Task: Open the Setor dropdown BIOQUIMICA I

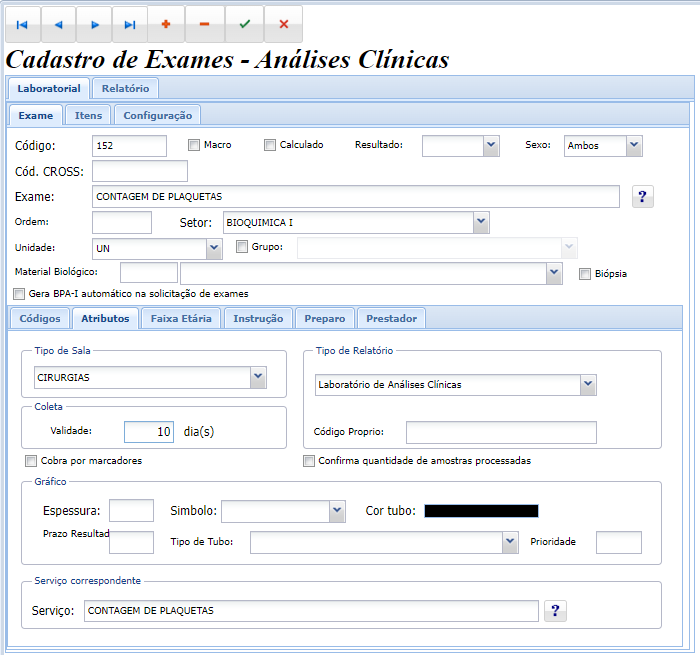Action: click(481, 222)
